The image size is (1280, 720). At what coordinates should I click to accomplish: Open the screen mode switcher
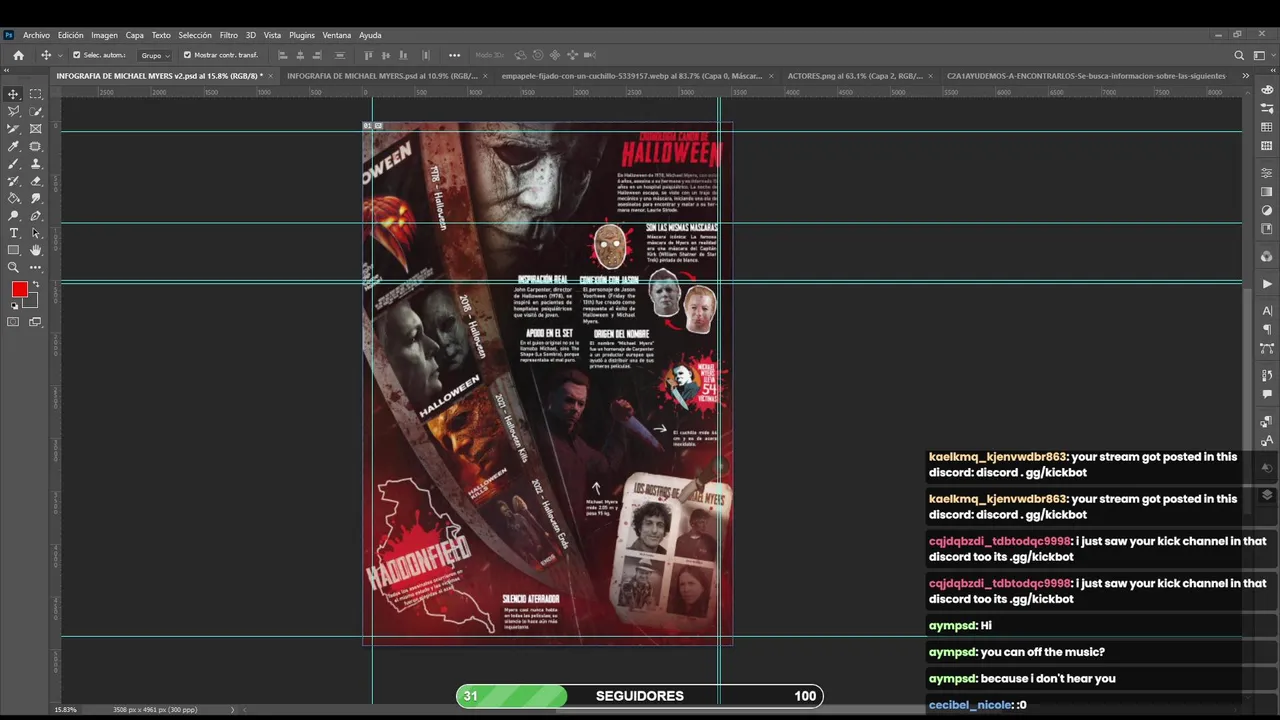pos(36,322)
